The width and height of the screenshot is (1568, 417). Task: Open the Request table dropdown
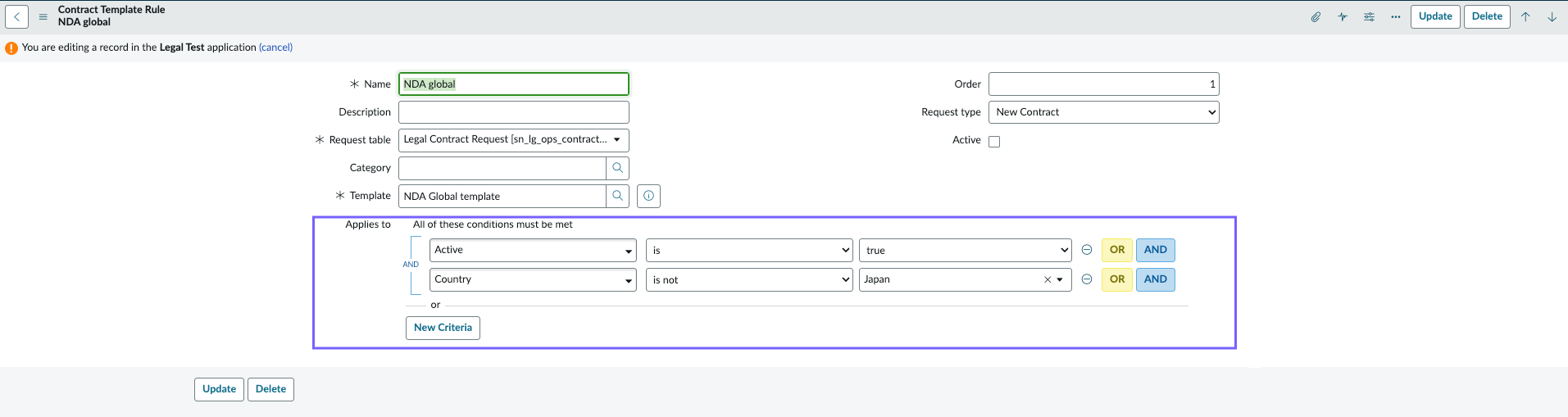point(514,140)
